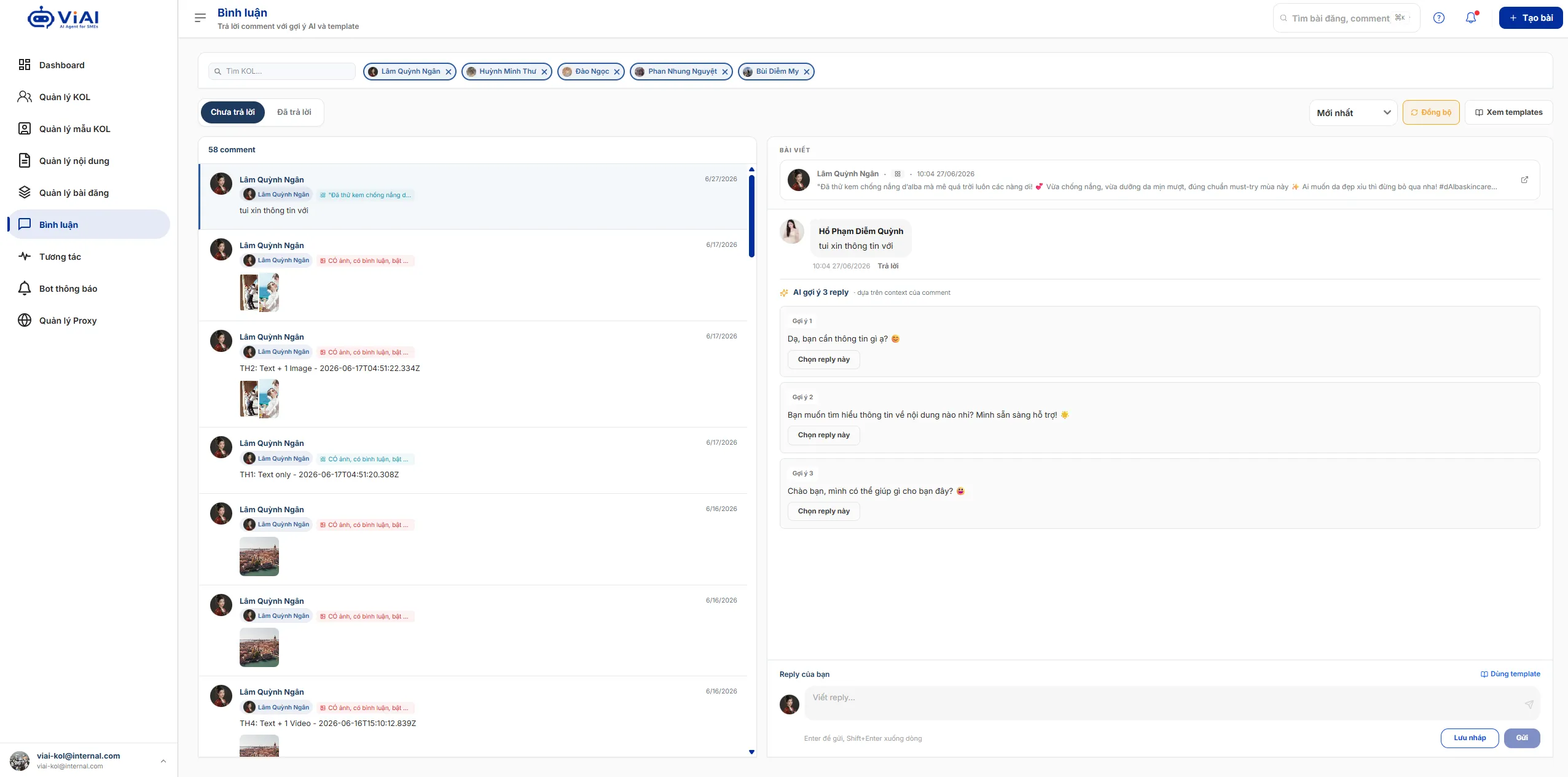Click Gửi send button
The image size is (1568, 777).
[x=1522, y=738]
